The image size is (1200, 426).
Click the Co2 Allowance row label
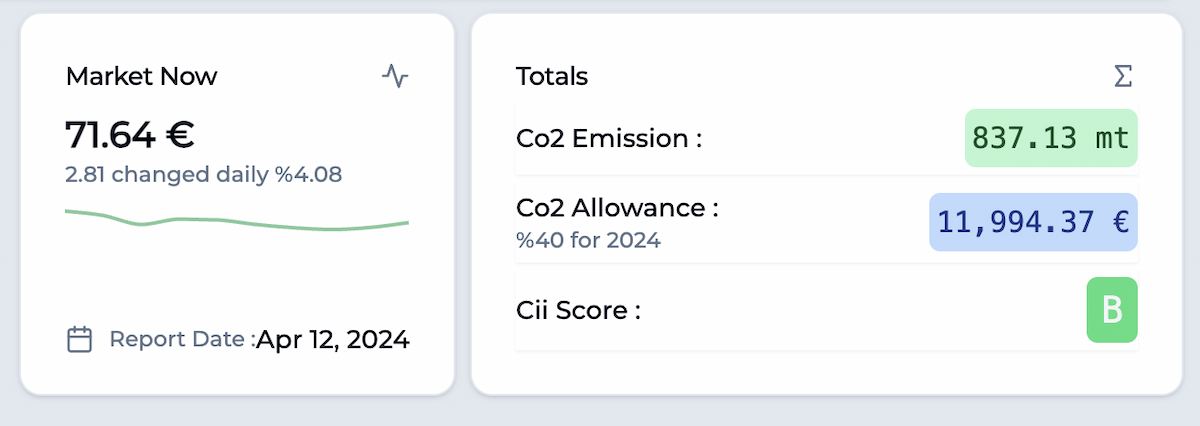[x=618, y=208]
